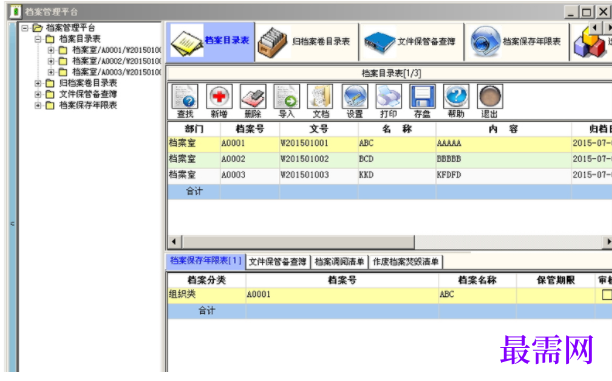Viewport: 612px width, 381px height.
Task: Open the 文件保管备查簿 module
Action: click(411, 41)
